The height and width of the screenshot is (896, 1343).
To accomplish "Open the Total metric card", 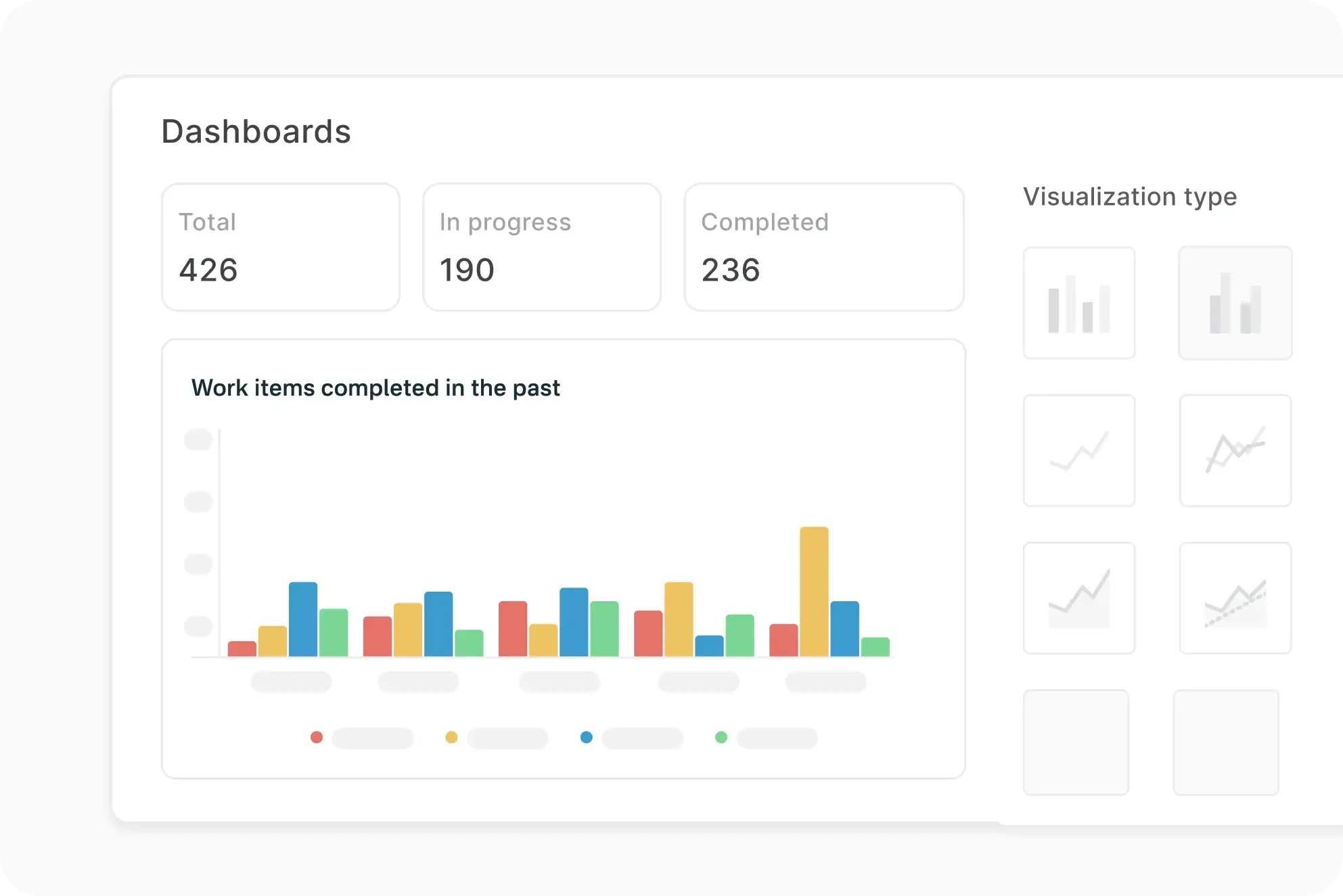I will (280, 247).
